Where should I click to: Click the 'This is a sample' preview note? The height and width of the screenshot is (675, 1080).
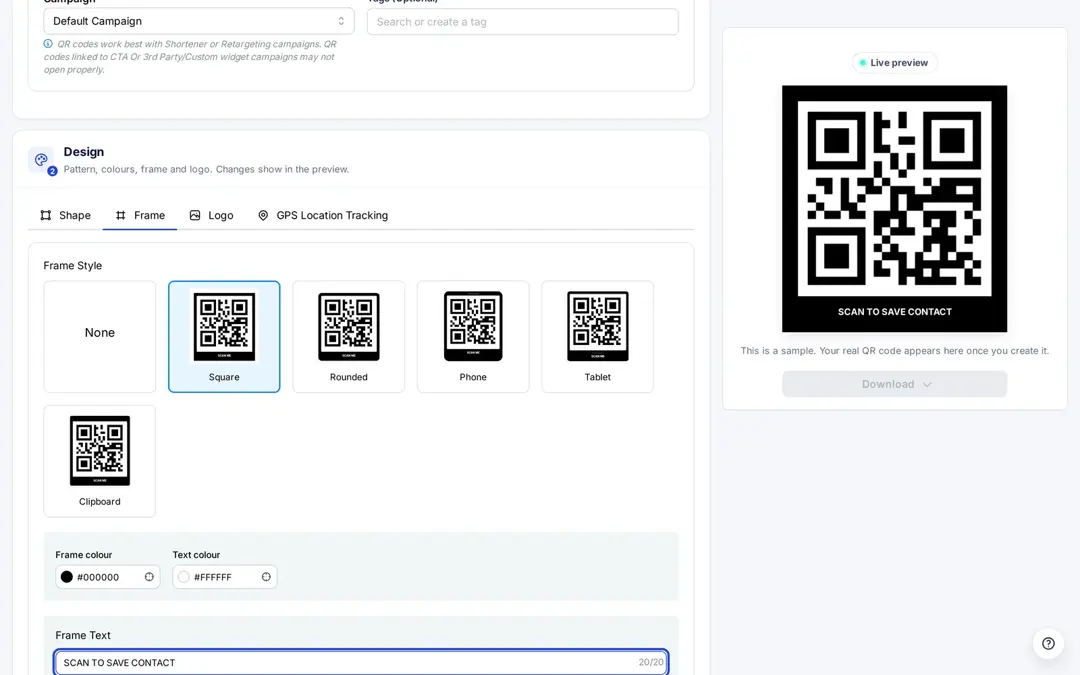[x=894, y=351]
